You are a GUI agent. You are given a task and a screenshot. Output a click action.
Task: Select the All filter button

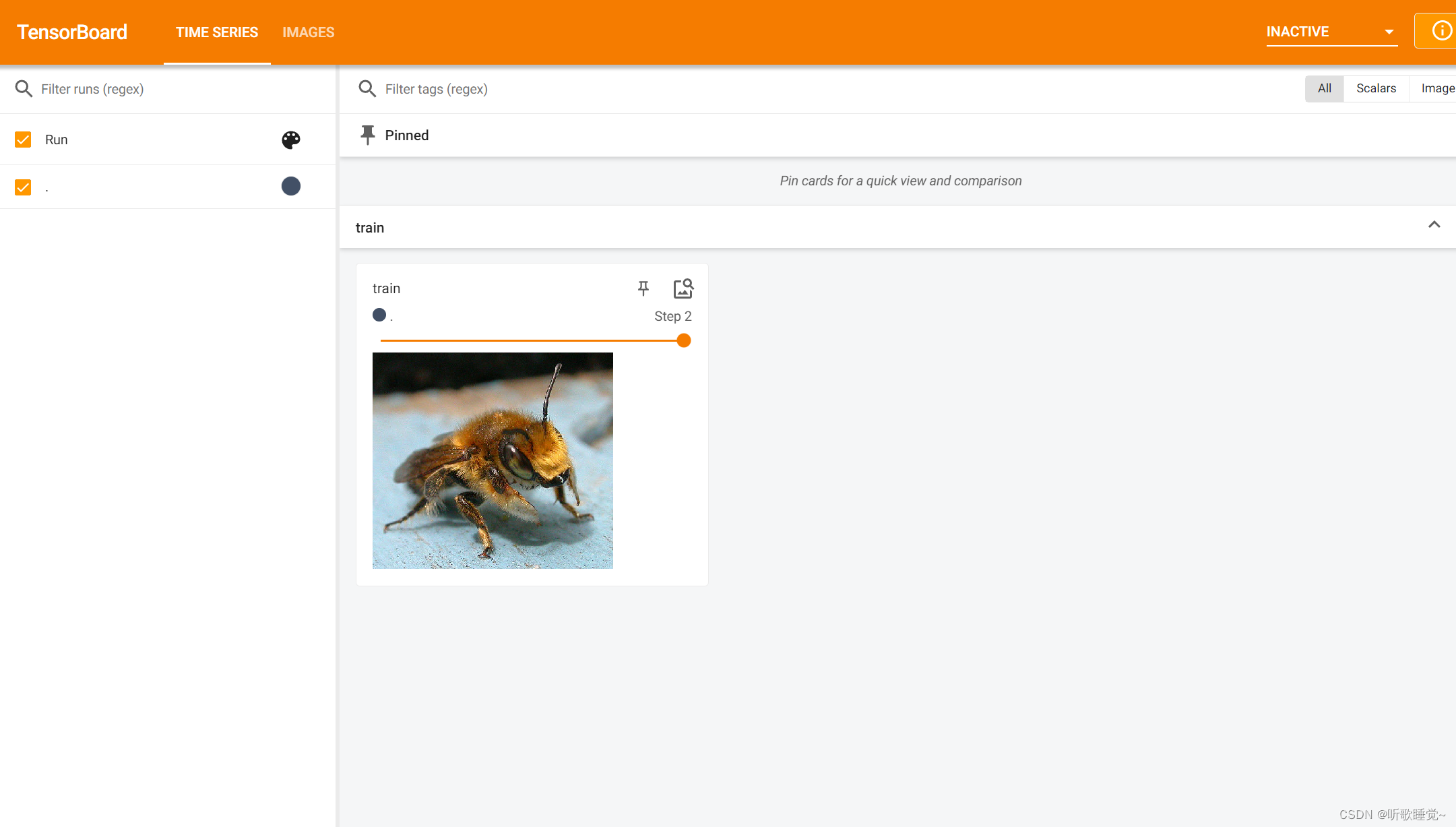(1324, 88)
